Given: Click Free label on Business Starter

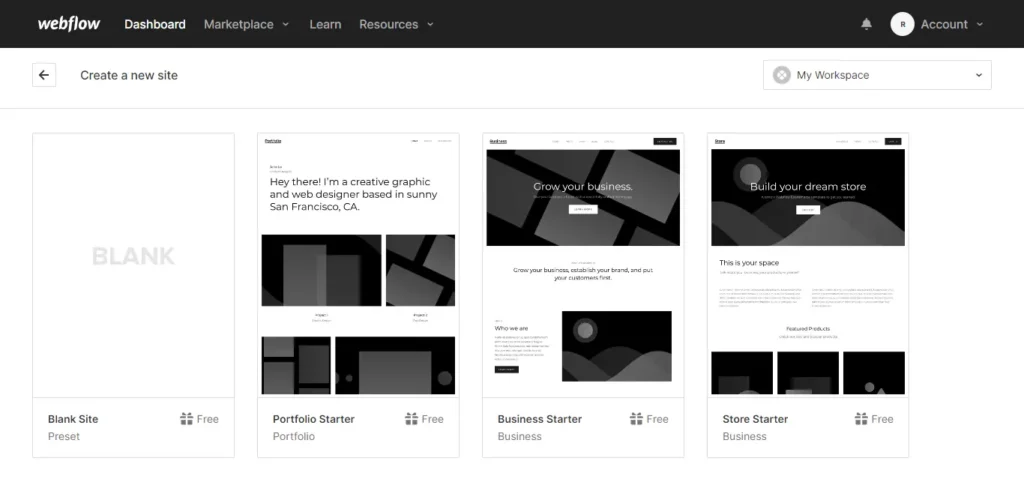Looking at the screenshot, I should point(658,419).
